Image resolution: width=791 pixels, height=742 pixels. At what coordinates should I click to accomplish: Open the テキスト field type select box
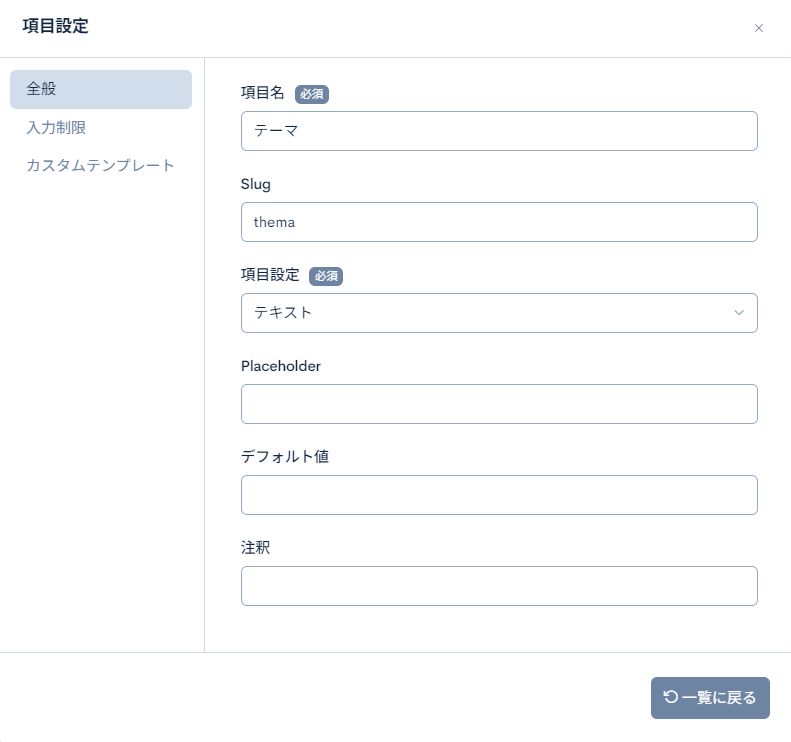click(x=488, y=313)
